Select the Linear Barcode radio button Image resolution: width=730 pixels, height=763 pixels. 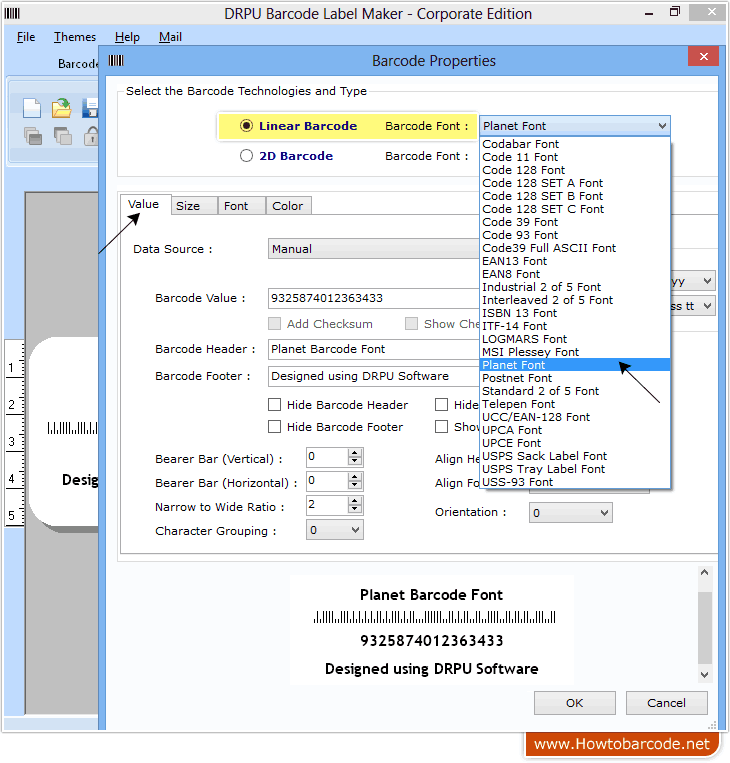coord(246,126)
